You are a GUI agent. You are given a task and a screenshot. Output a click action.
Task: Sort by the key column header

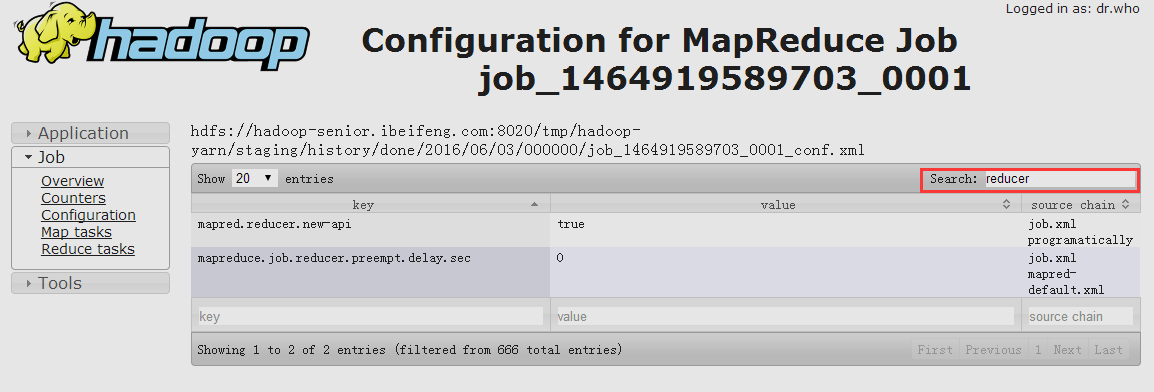370,204
